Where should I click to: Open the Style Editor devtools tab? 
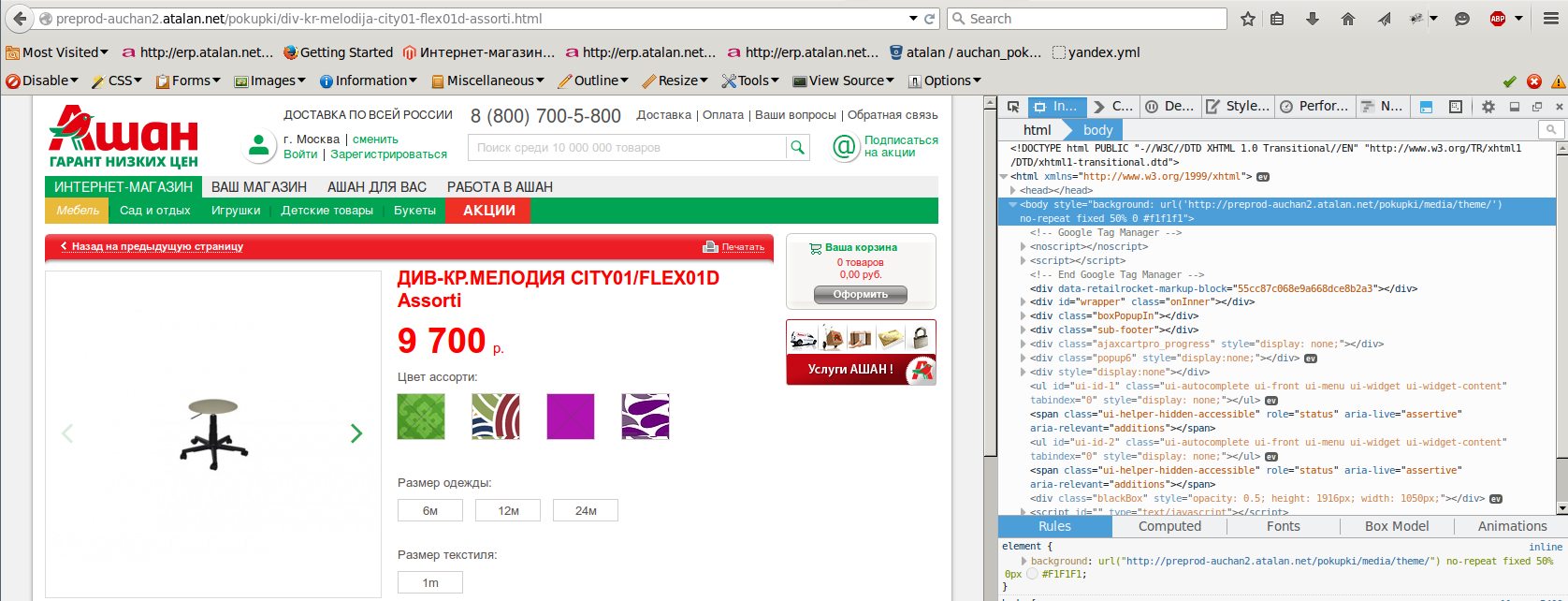tap(1236, 107)
